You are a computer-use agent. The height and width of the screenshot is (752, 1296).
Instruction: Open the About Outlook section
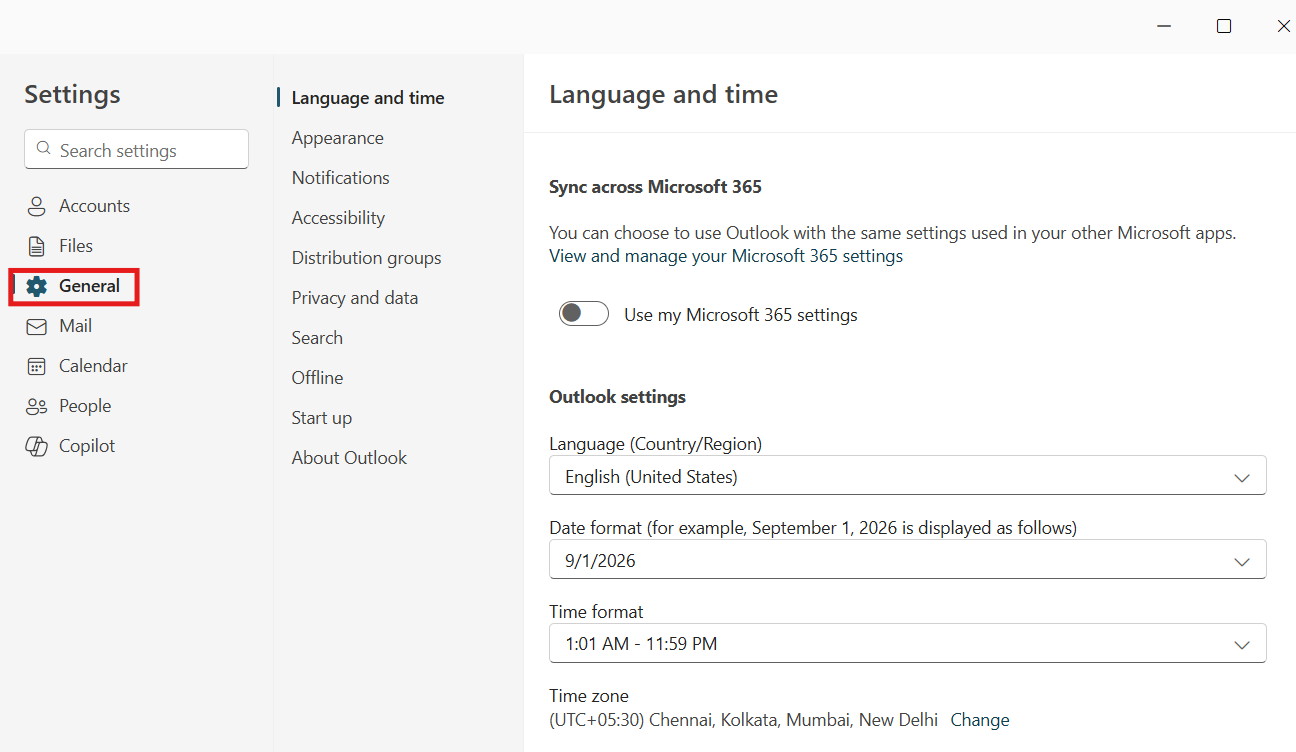pyautogui.click(x=349, y=457)
